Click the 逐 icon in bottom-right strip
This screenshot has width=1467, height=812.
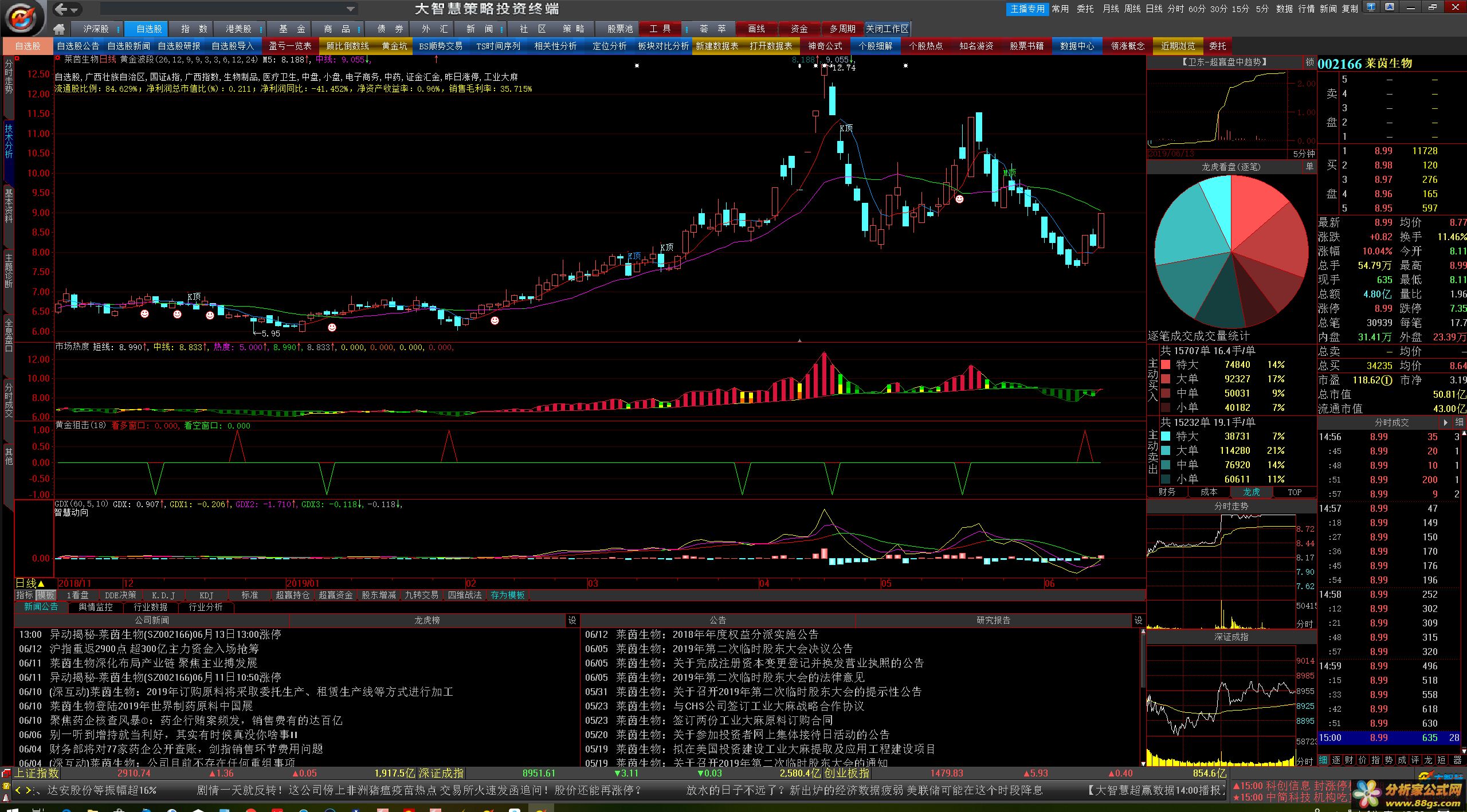click(x=1336, y=760)
